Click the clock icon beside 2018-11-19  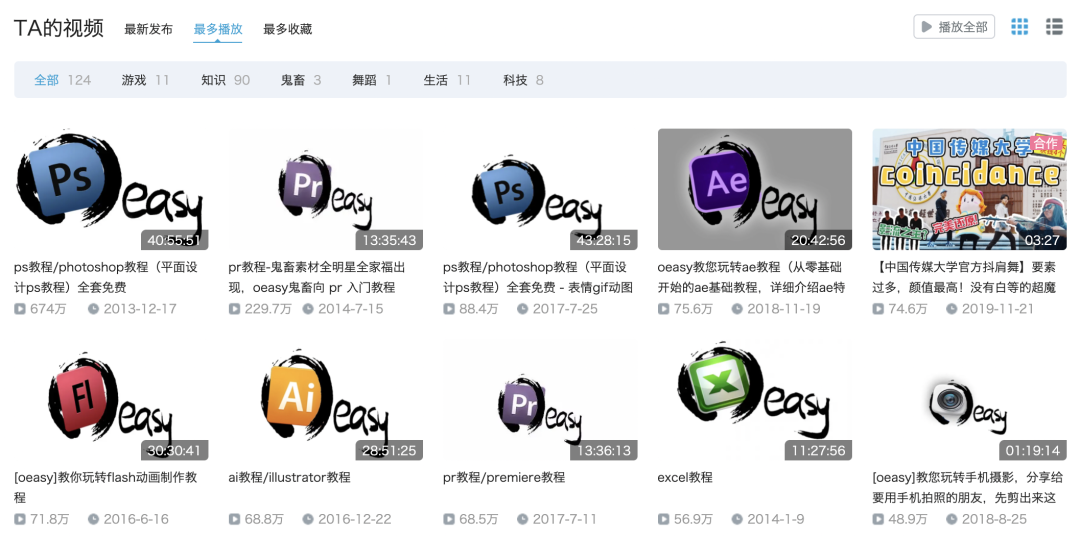[x=737, y=309]
